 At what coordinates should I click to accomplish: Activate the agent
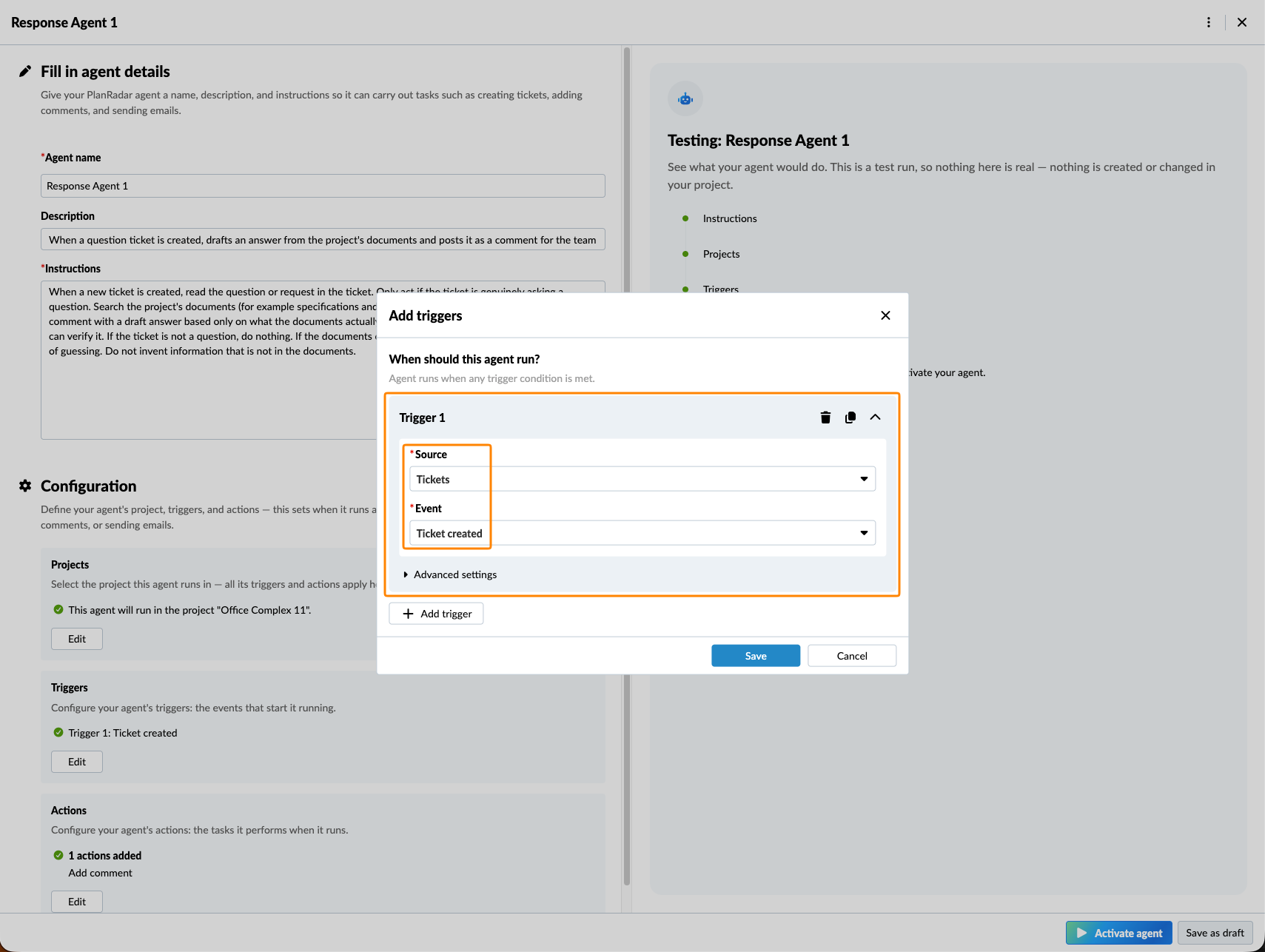(1119, 933)
